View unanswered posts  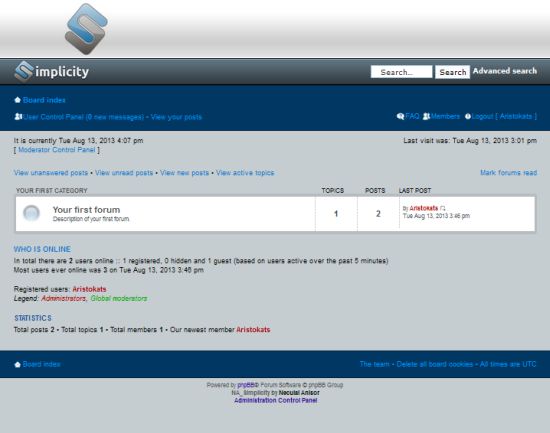(51, 173)
